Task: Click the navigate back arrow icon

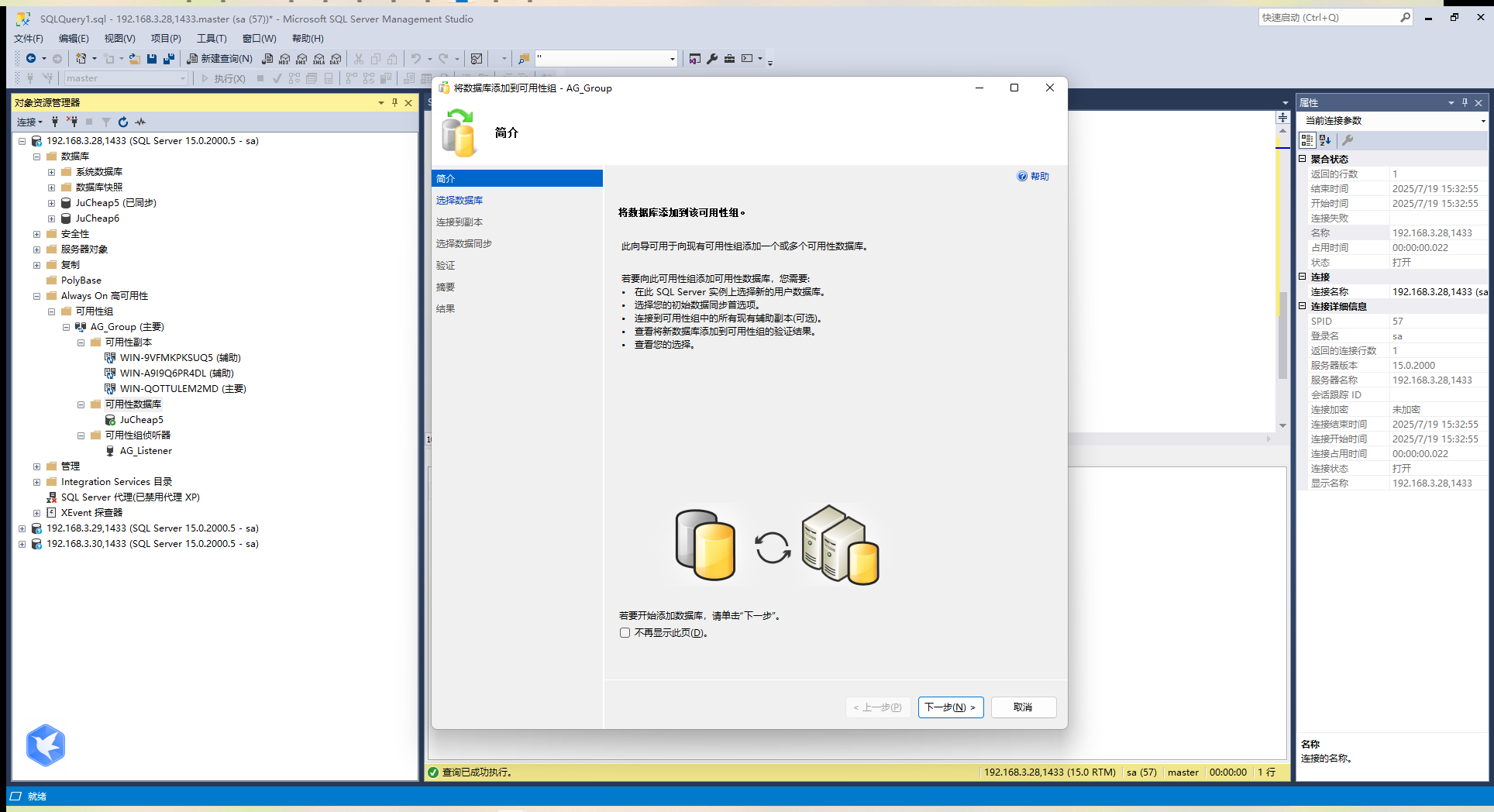Action: pyautogui.click(x=31, y=59)
